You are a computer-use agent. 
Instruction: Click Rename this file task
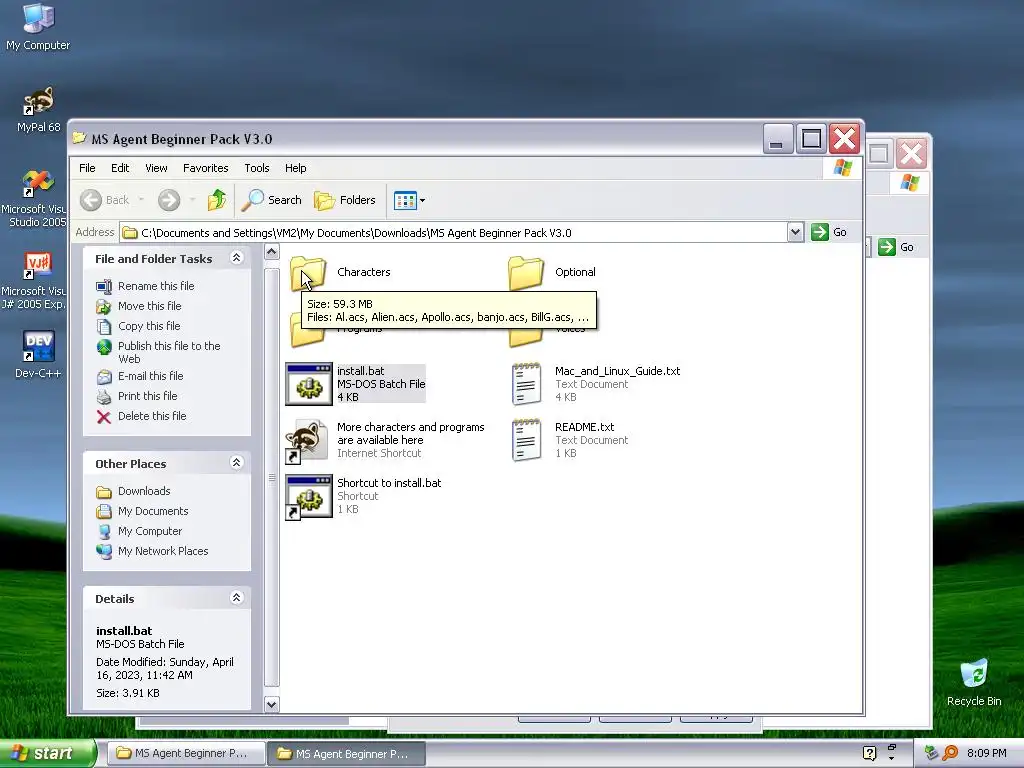coord(155,286)
